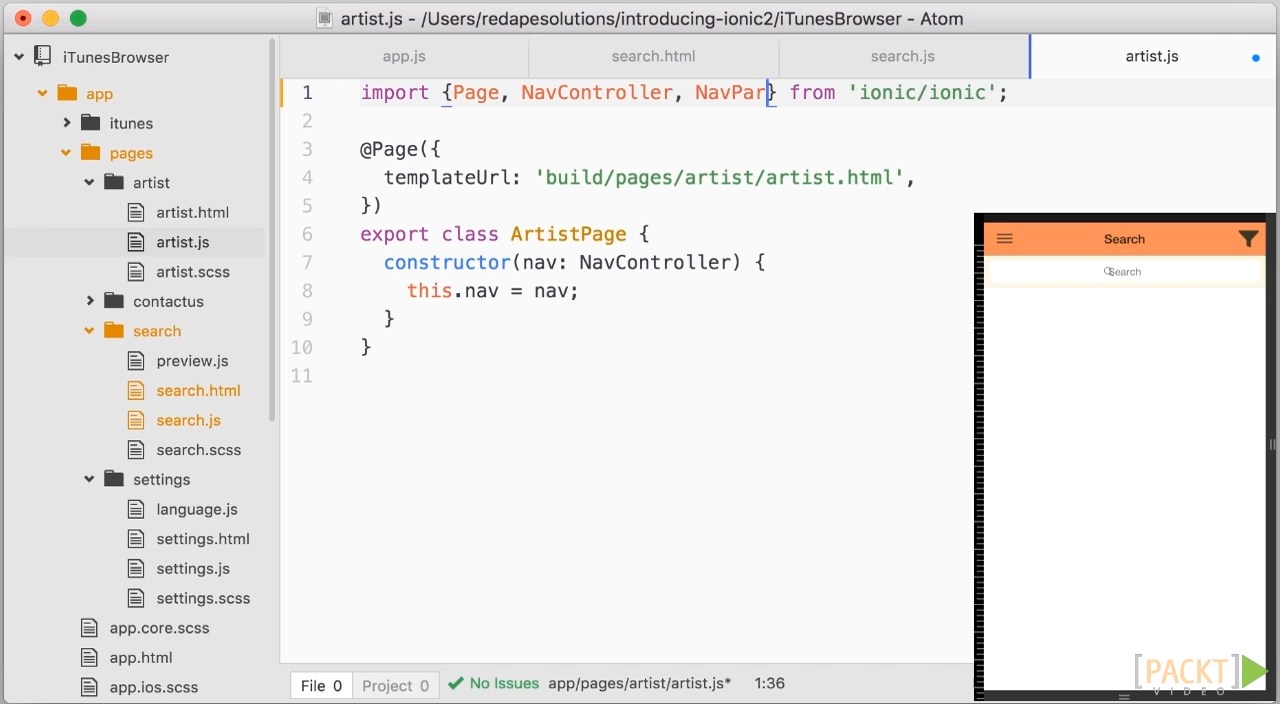
Task: Click the Search input in app preview
Action: [1124, 271]
